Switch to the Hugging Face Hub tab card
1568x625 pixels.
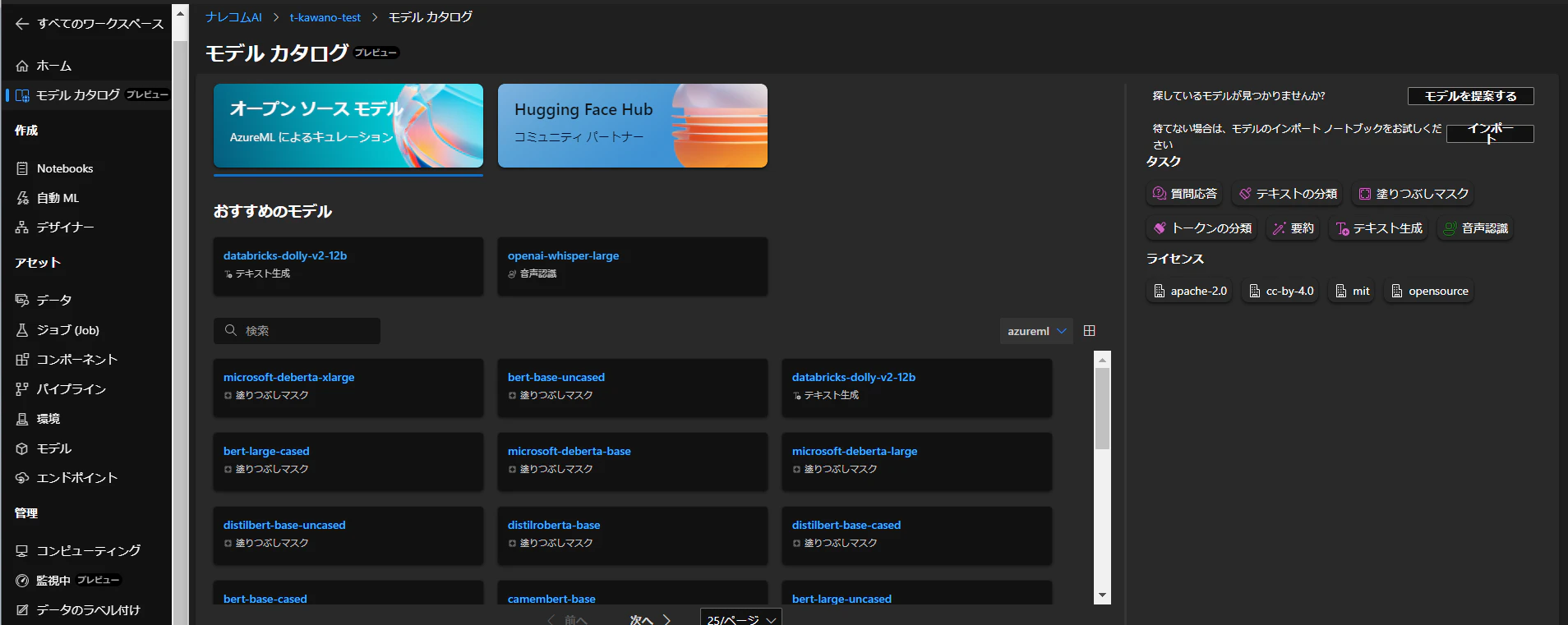click(x=633, y=126)
